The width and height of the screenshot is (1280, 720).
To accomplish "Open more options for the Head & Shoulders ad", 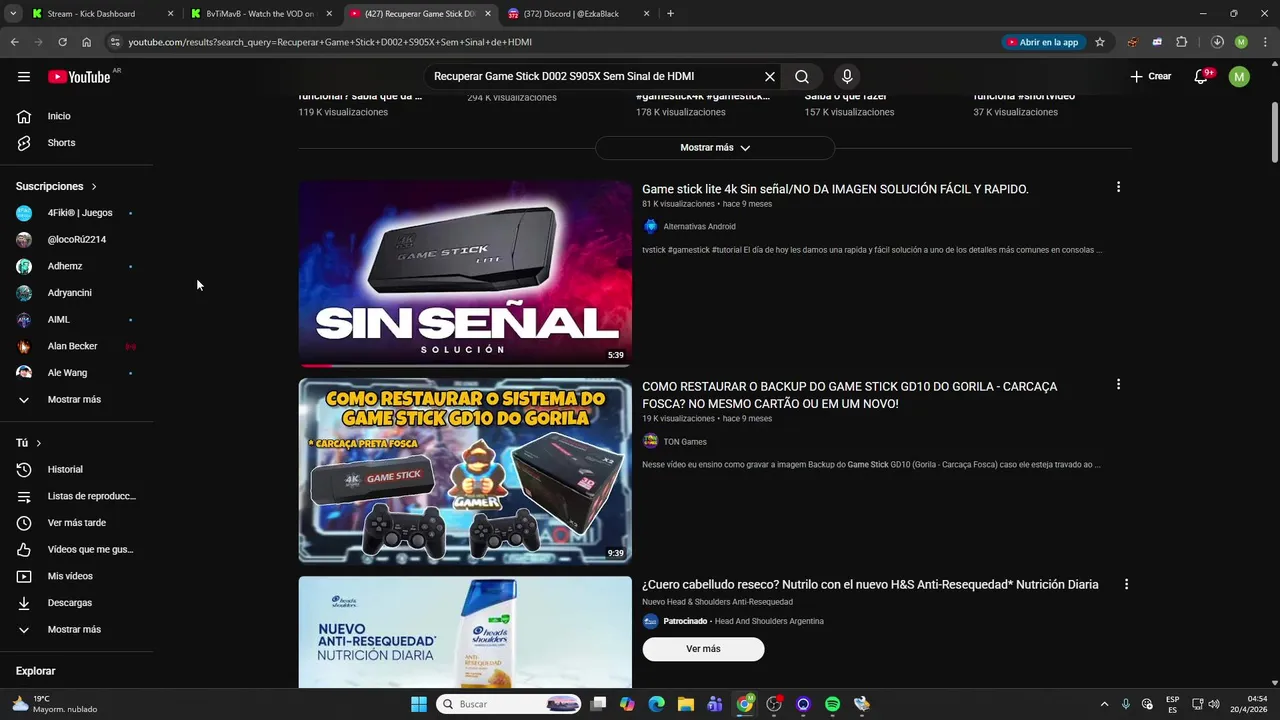I will [1126, 584].
